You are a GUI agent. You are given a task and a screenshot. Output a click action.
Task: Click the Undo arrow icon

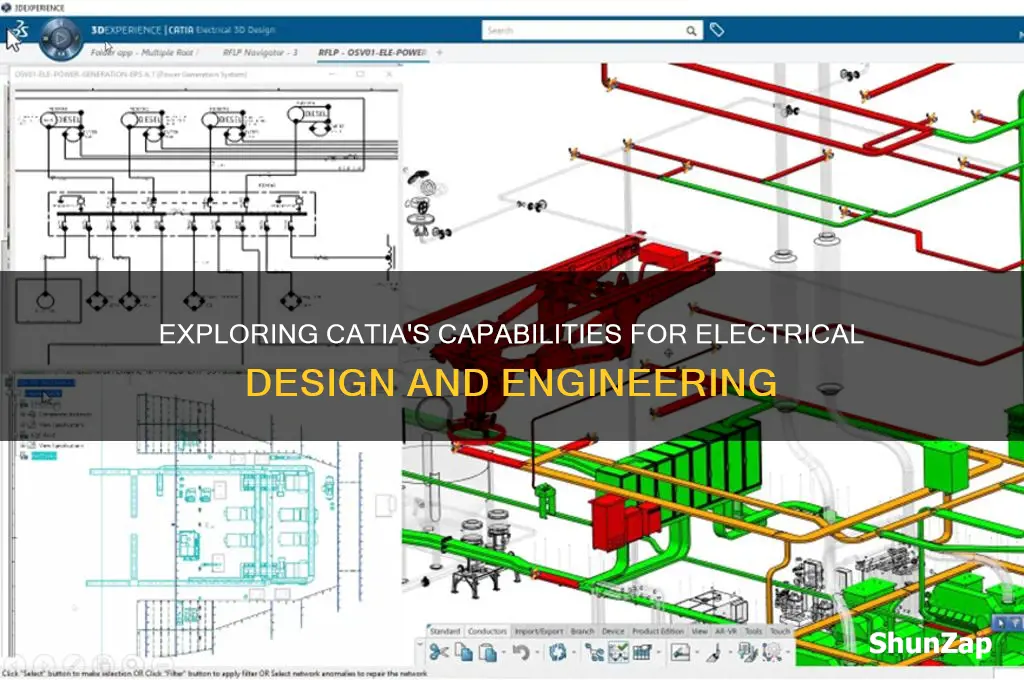click(x=521, y=652)
